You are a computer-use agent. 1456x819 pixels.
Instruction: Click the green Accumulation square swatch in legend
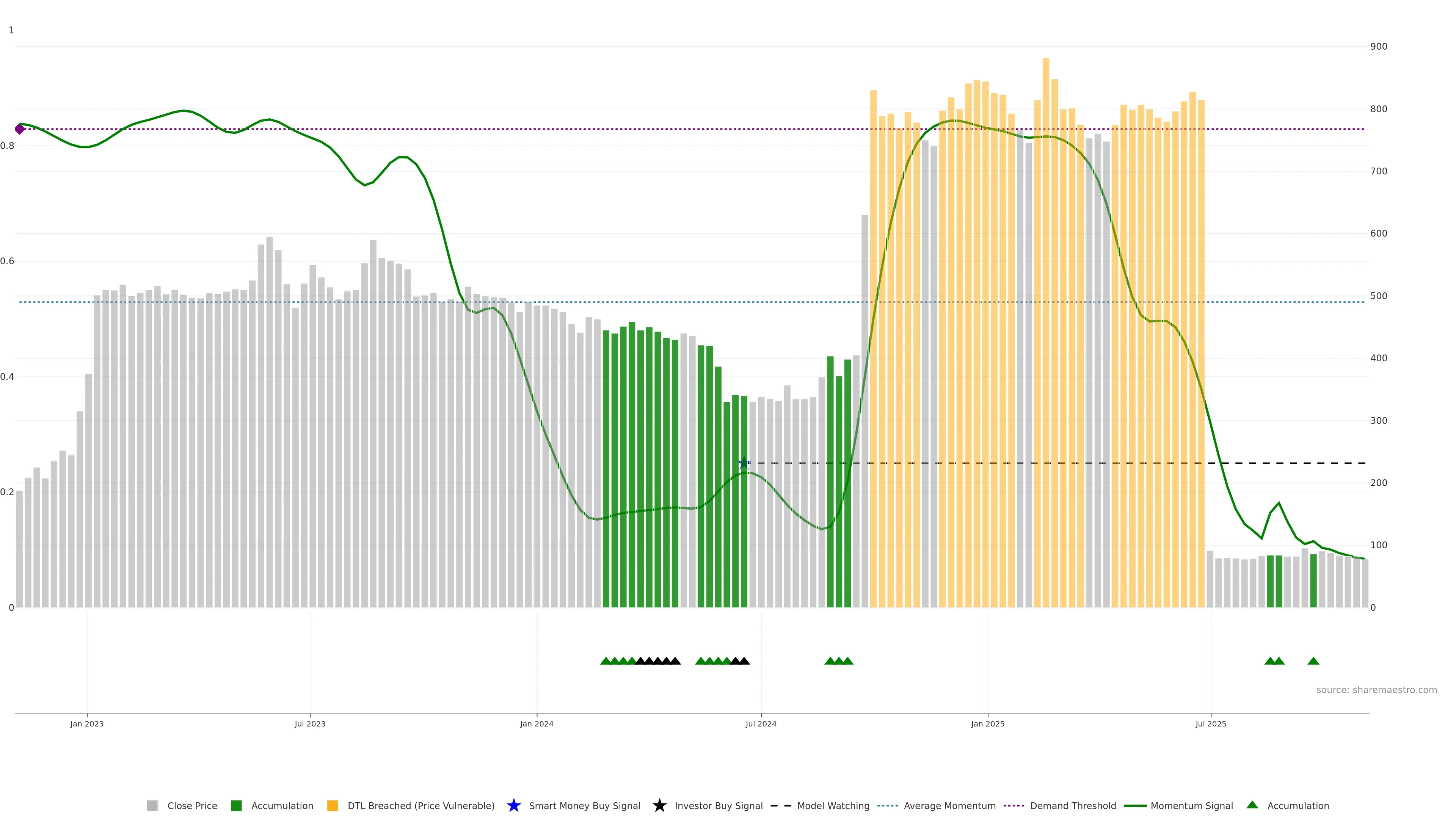pos(236,805)
